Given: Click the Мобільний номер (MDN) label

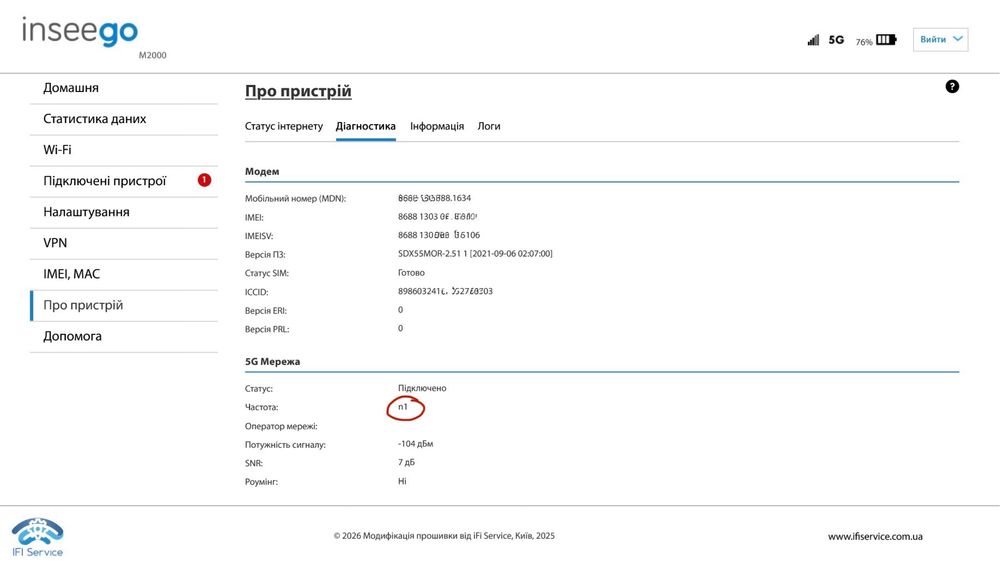Looking at the screenshot, I should [x=295, y=198].
